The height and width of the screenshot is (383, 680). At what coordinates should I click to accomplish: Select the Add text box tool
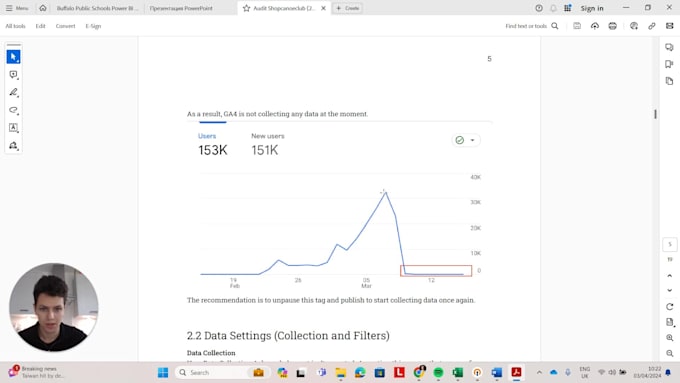pyautogui.click(x=13, y=128)
